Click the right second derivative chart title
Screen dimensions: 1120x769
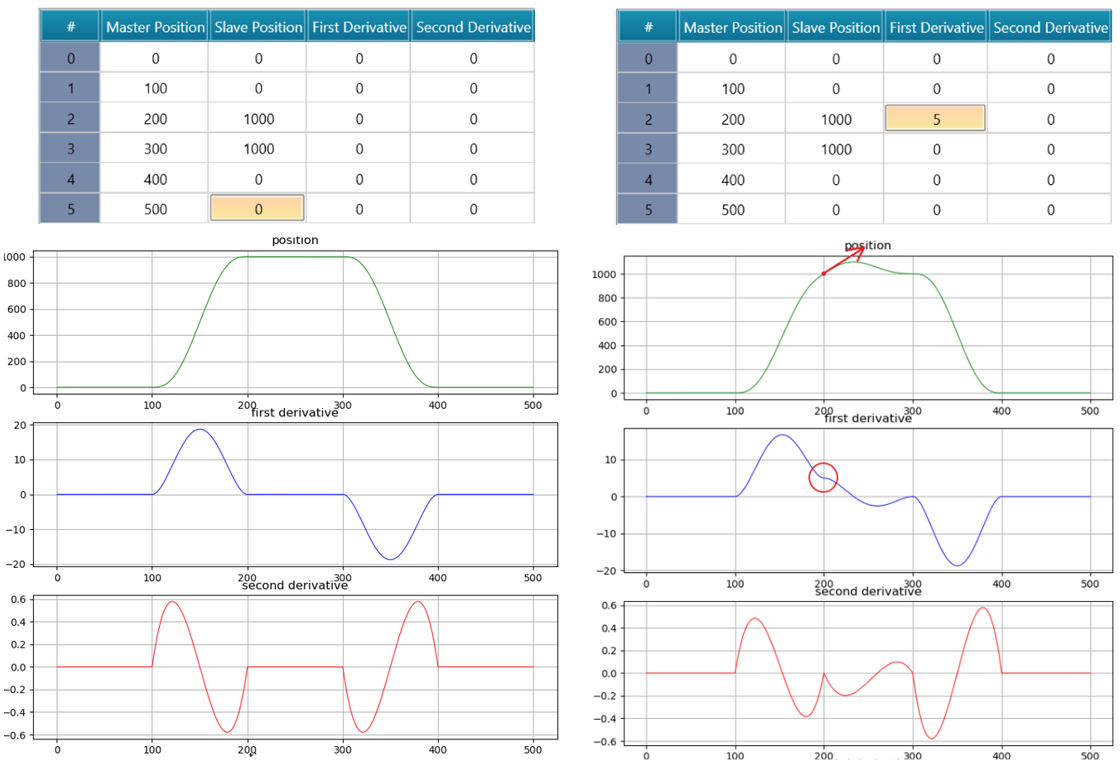(867, 592)
